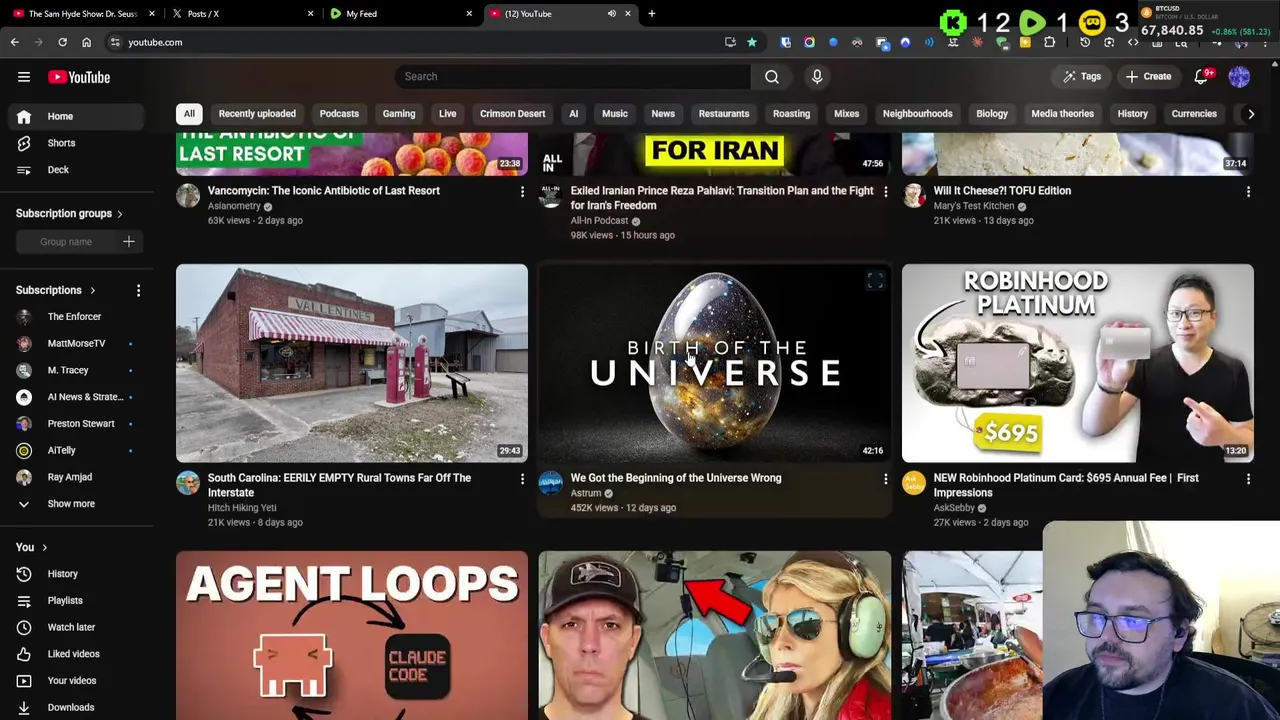Viewport: 1280px width, 720px height.
Task: Open the Tags button
Action: coord(1082,77)
